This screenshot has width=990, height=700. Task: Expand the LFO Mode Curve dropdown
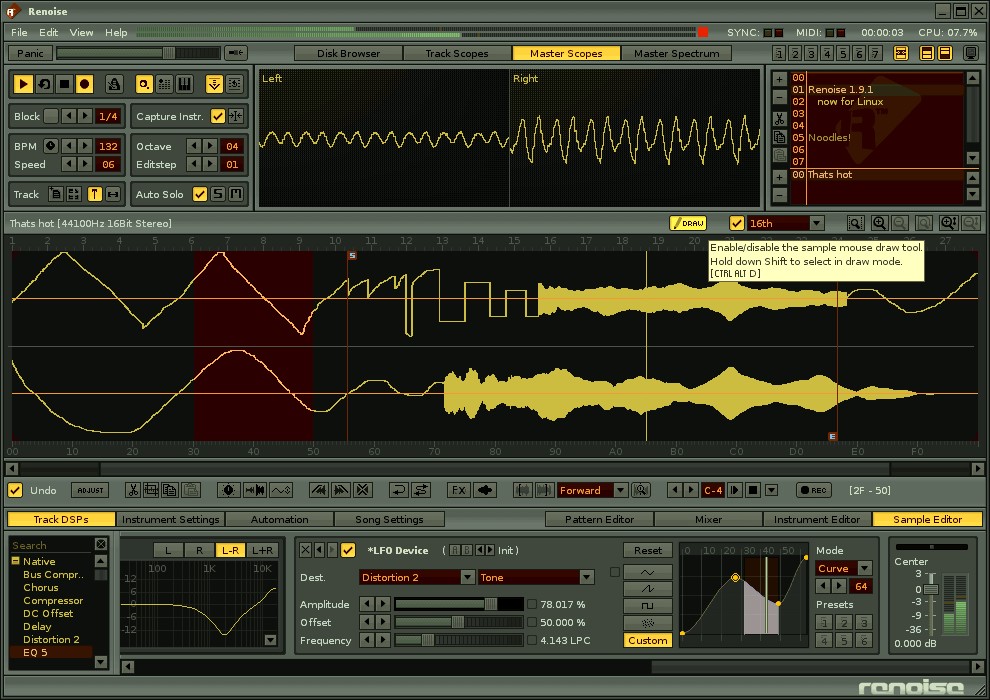pos(864,568)
